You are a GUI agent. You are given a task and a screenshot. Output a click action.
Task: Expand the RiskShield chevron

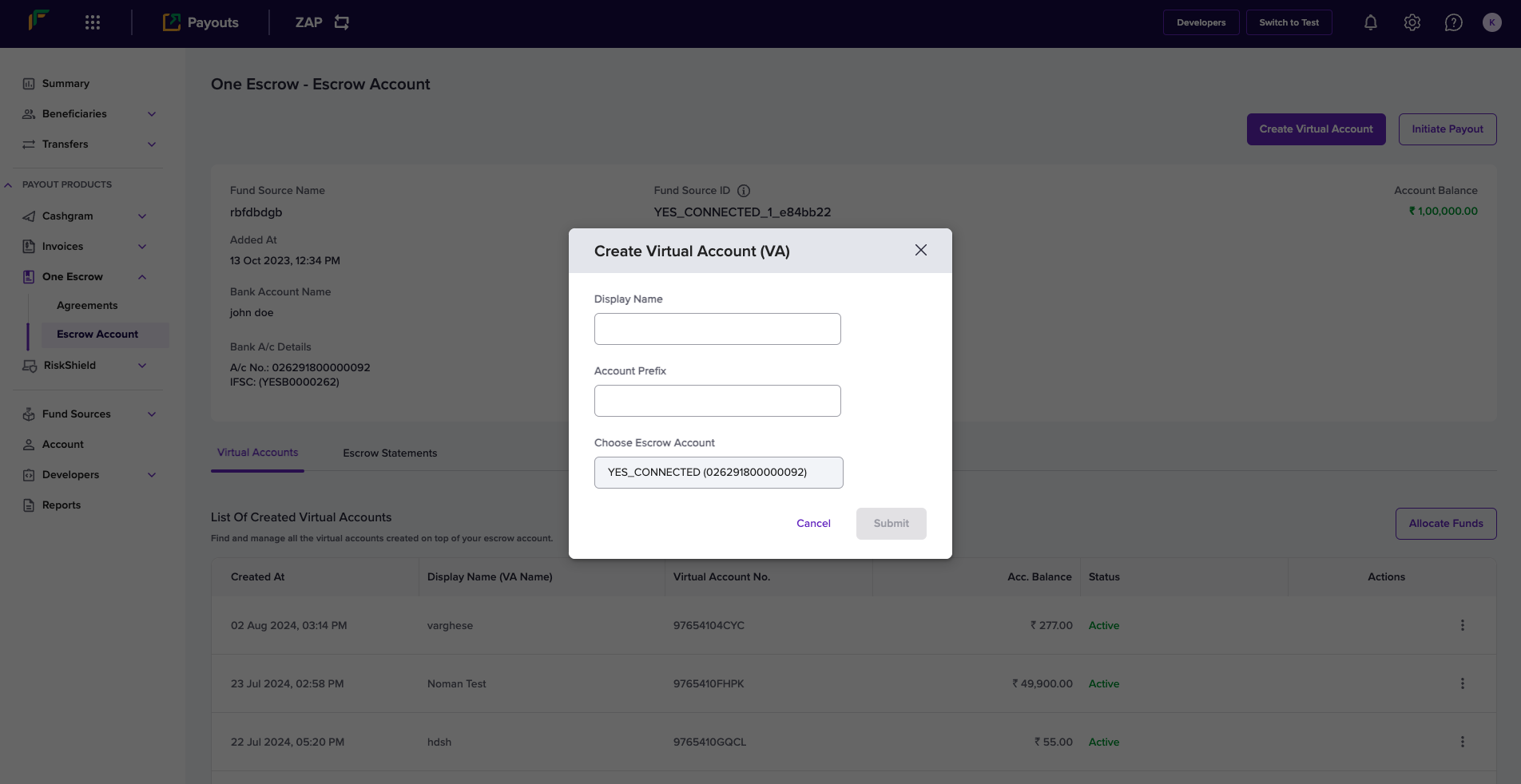tap(142, 366)
